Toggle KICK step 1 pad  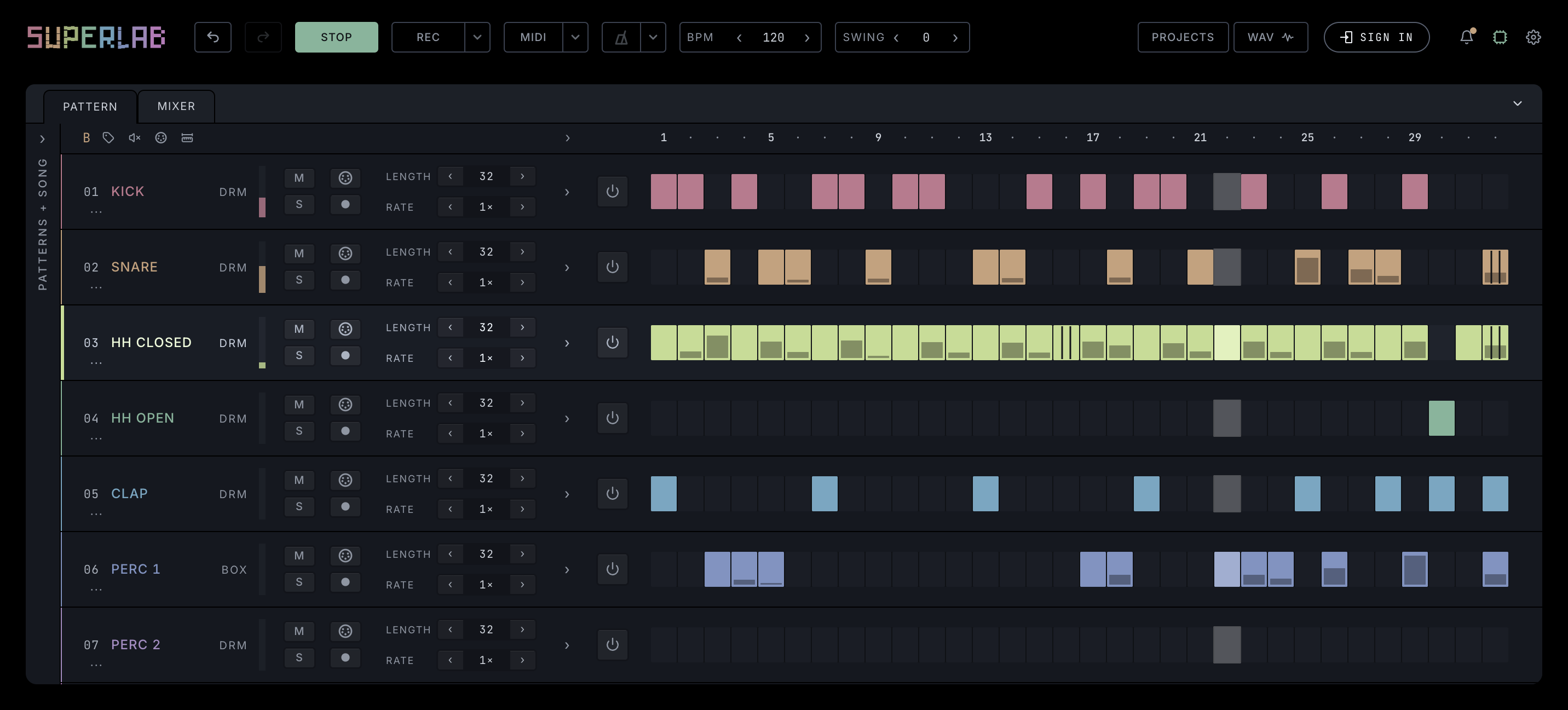tap(664, 192)
